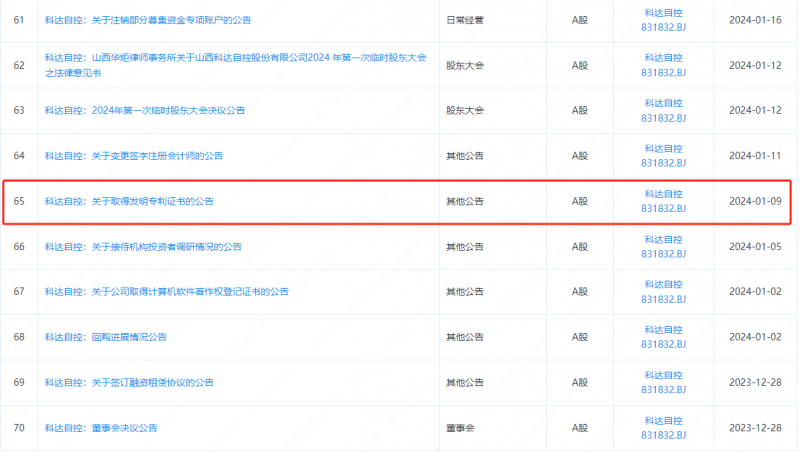800x452 pixels.
Task: Select the 日常经营 type cell
Action: 465,20
